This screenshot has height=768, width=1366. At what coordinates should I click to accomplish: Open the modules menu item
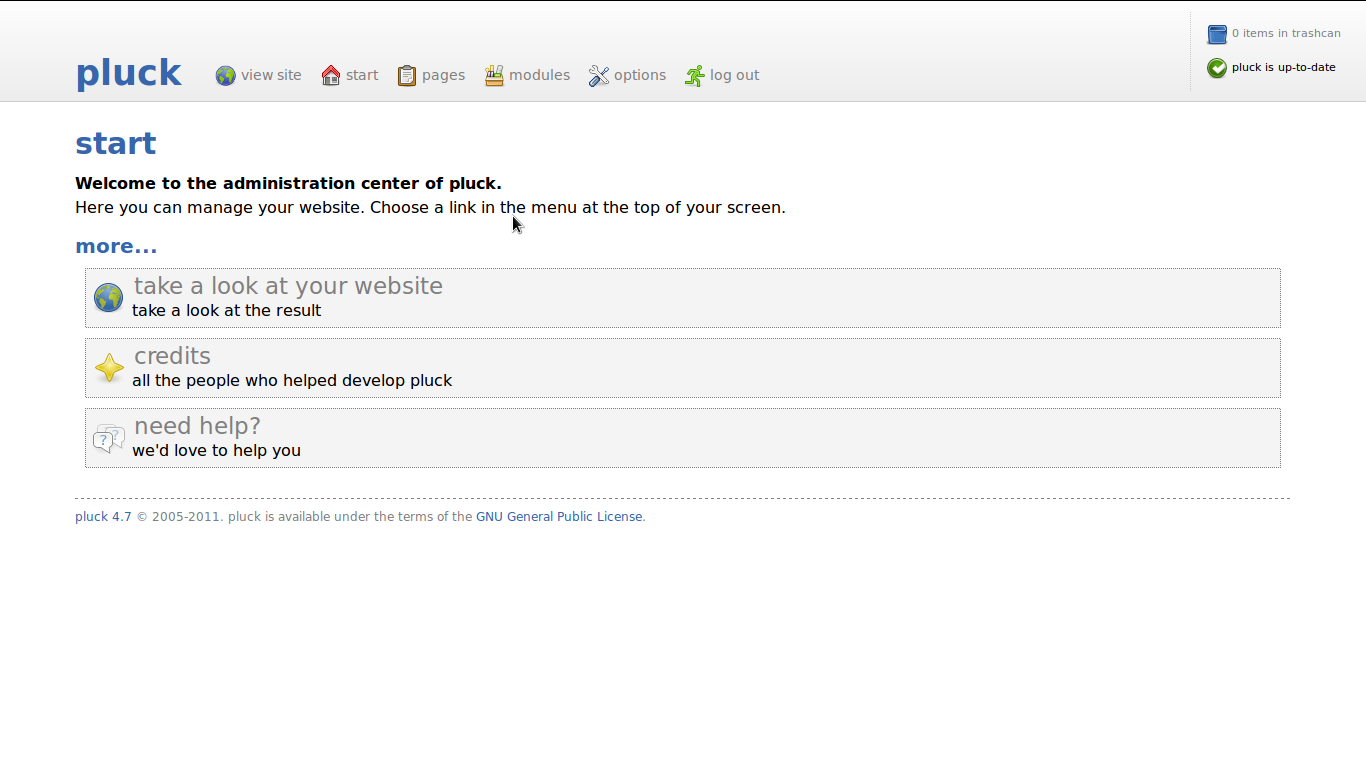coord(539,75)
